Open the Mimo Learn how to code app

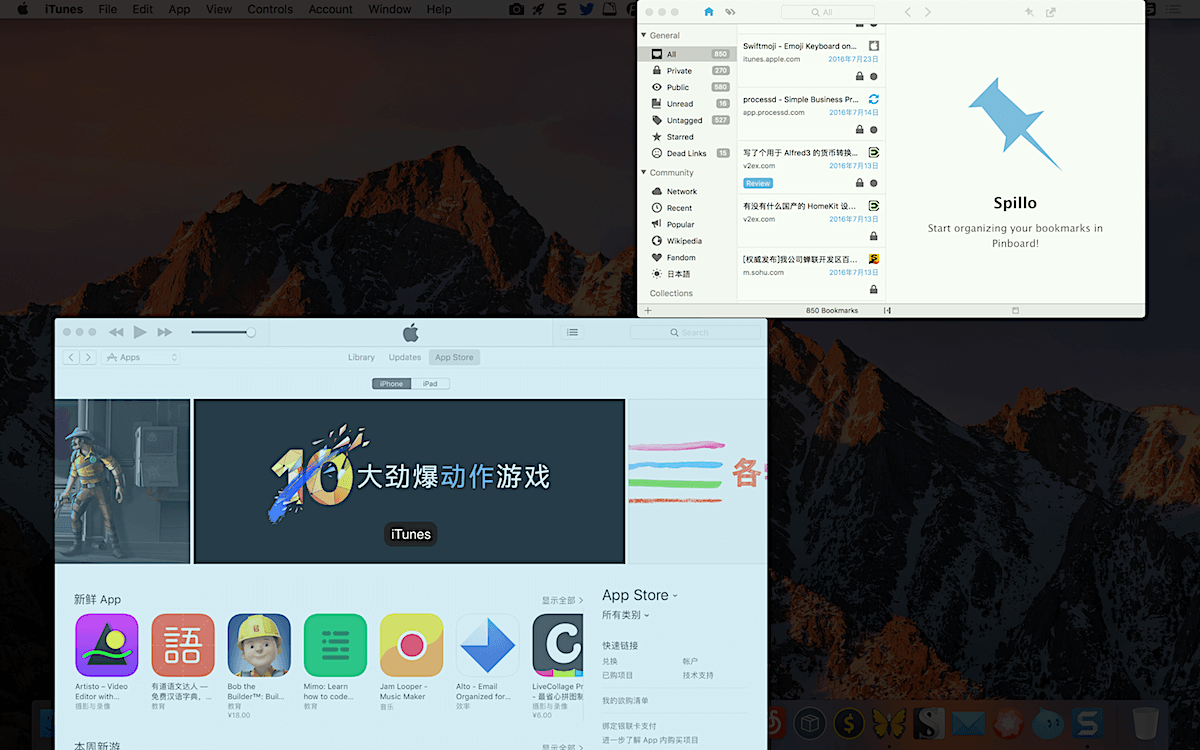[x=335, y=645]
